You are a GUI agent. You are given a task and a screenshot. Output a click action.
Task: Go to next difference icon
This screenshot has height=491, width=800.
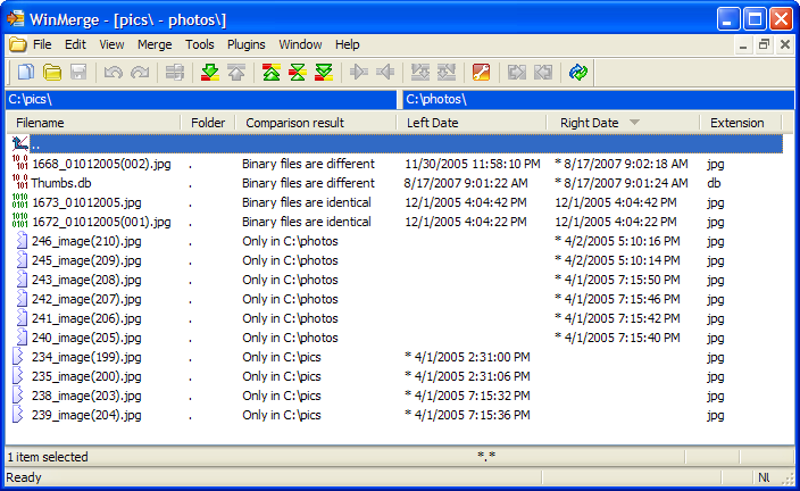pyautogui.click(x=210, y=72)
